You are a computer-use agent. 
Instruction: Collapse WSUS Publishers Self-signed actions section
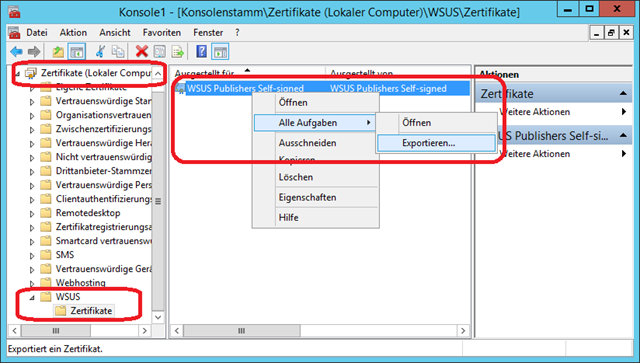623,136
